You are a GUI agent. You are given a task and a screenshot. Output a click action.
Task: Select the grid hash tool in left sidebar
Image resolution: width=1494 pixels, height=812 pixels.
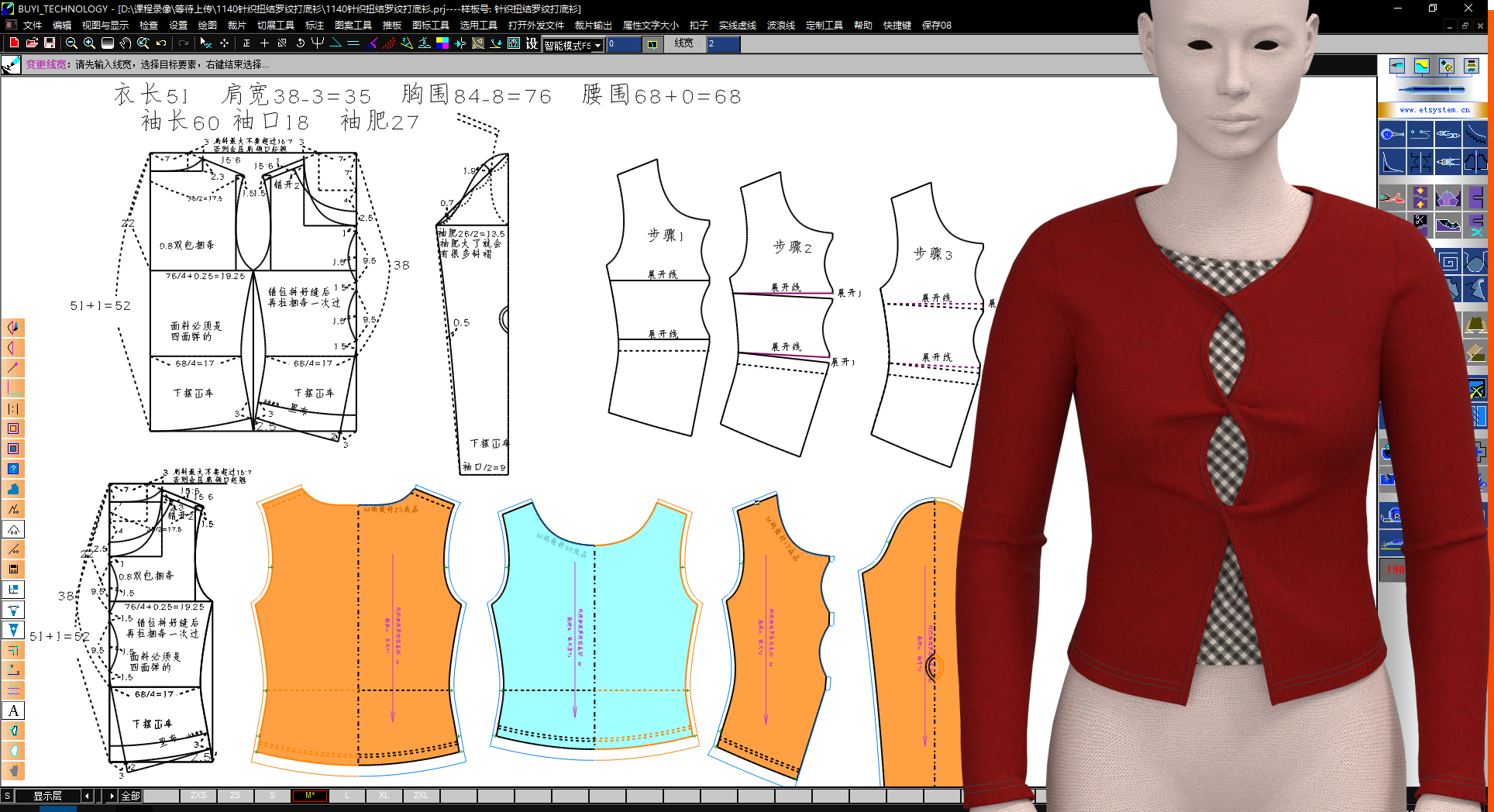tap(13, 690)
